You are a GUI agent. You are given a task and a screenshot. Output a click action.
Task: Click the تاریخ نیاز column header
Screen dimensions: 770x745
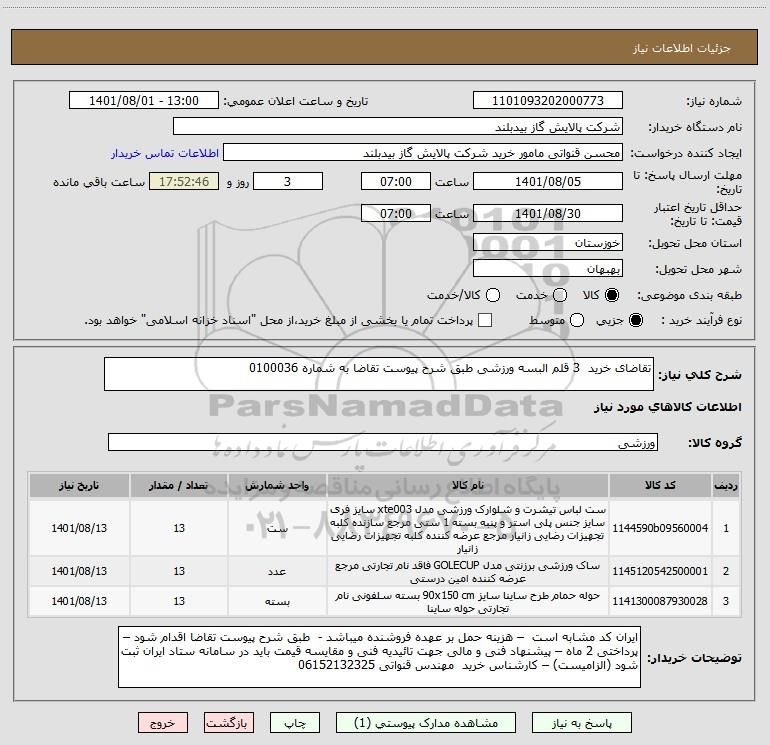pyautogui.click(x=79, y=485)
